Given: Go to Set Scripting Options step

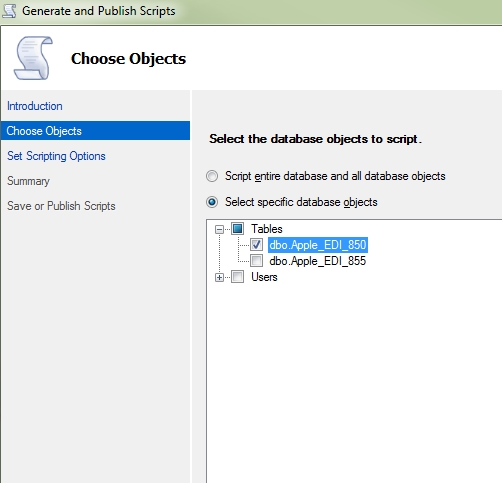Looking at the screenshot, I should (x=56, y=156).
